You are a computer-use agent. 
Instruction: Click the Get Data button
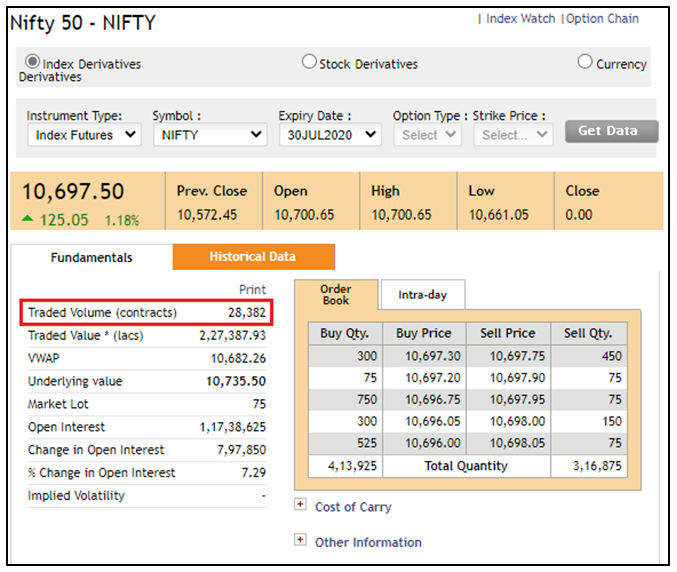(x=611, y=131)
